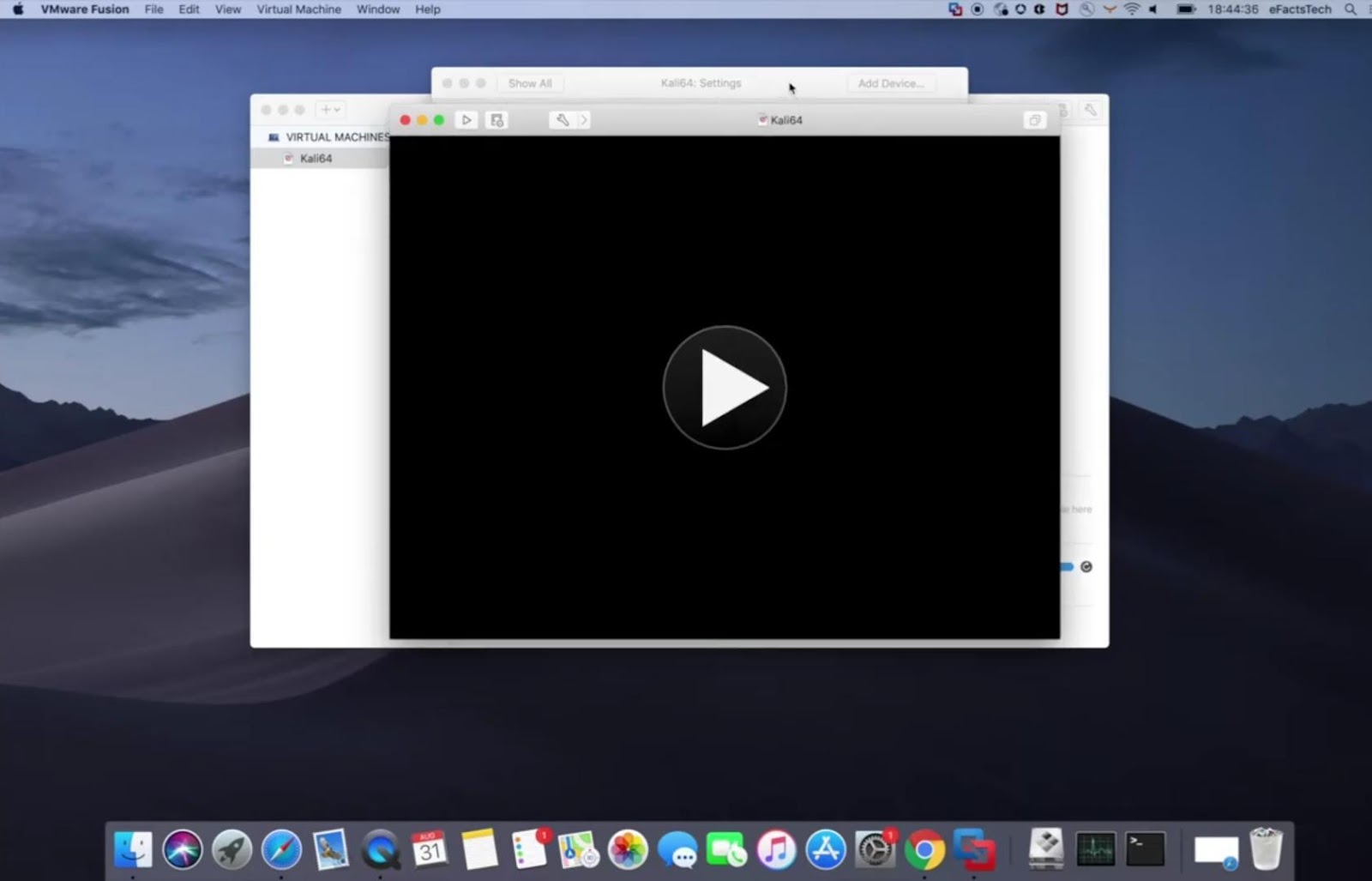Open Messages from the Dock
Screen dimensions: 1372x881
(x=677, y=849)
